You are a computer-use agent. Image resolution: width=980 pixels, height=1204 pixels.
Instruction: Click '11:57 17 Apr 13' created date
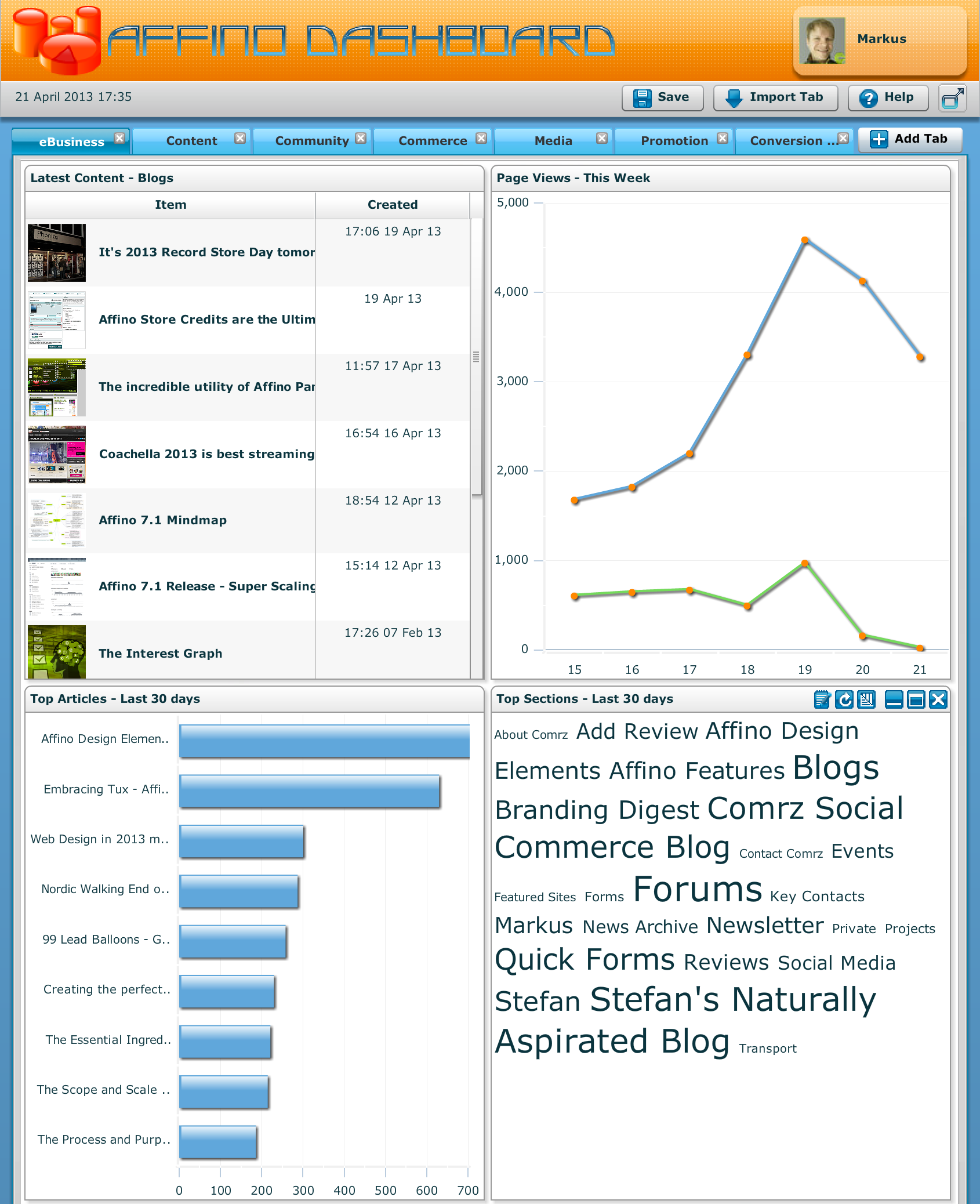[x=393, y=366]
